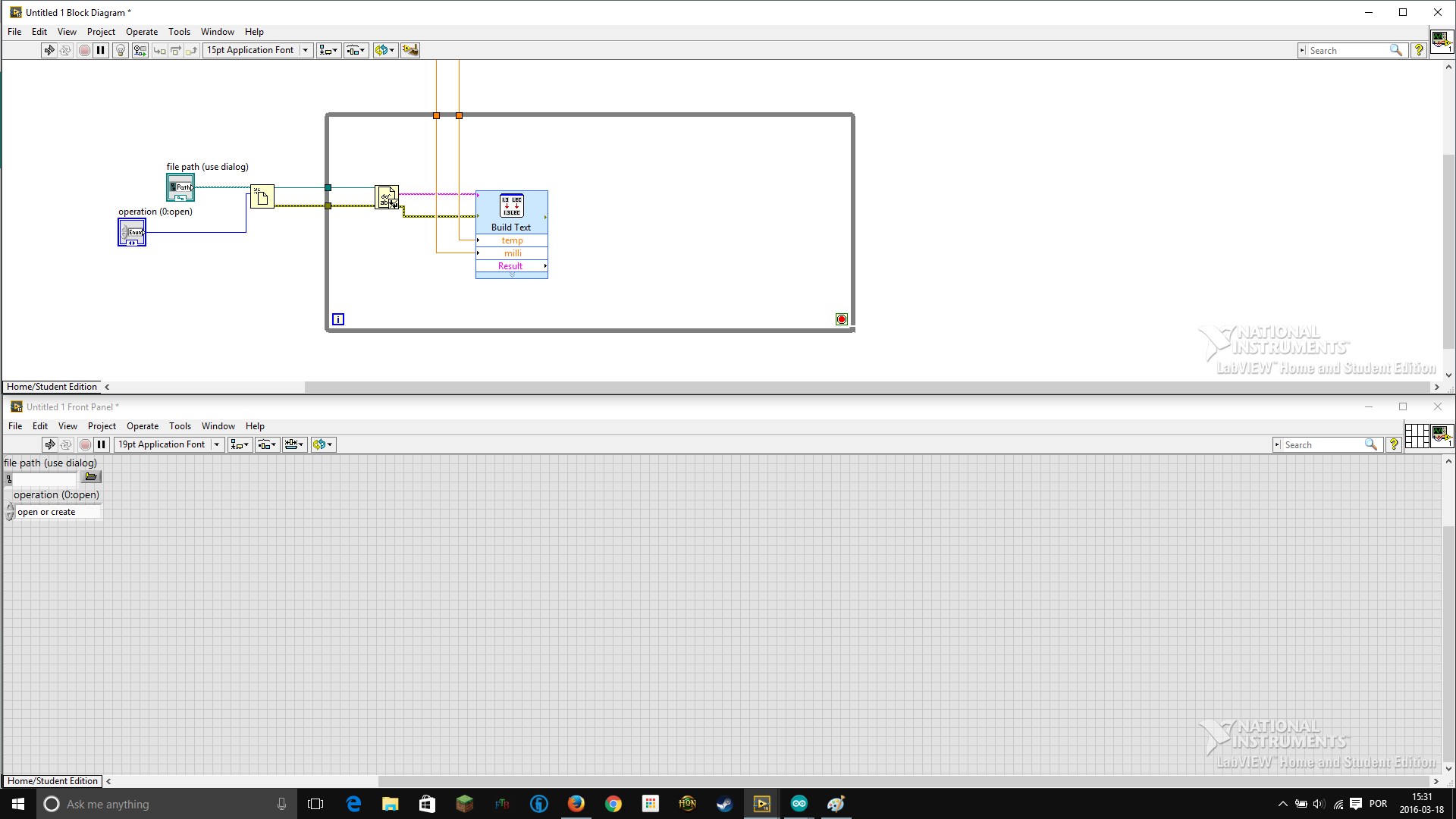Click the Run arrow (execute VI) icon

(x=48, y=50)
